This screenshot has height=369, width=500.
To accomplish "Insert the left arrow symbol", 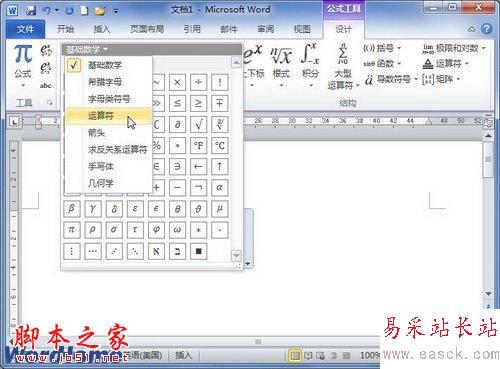I will (199, 166).
